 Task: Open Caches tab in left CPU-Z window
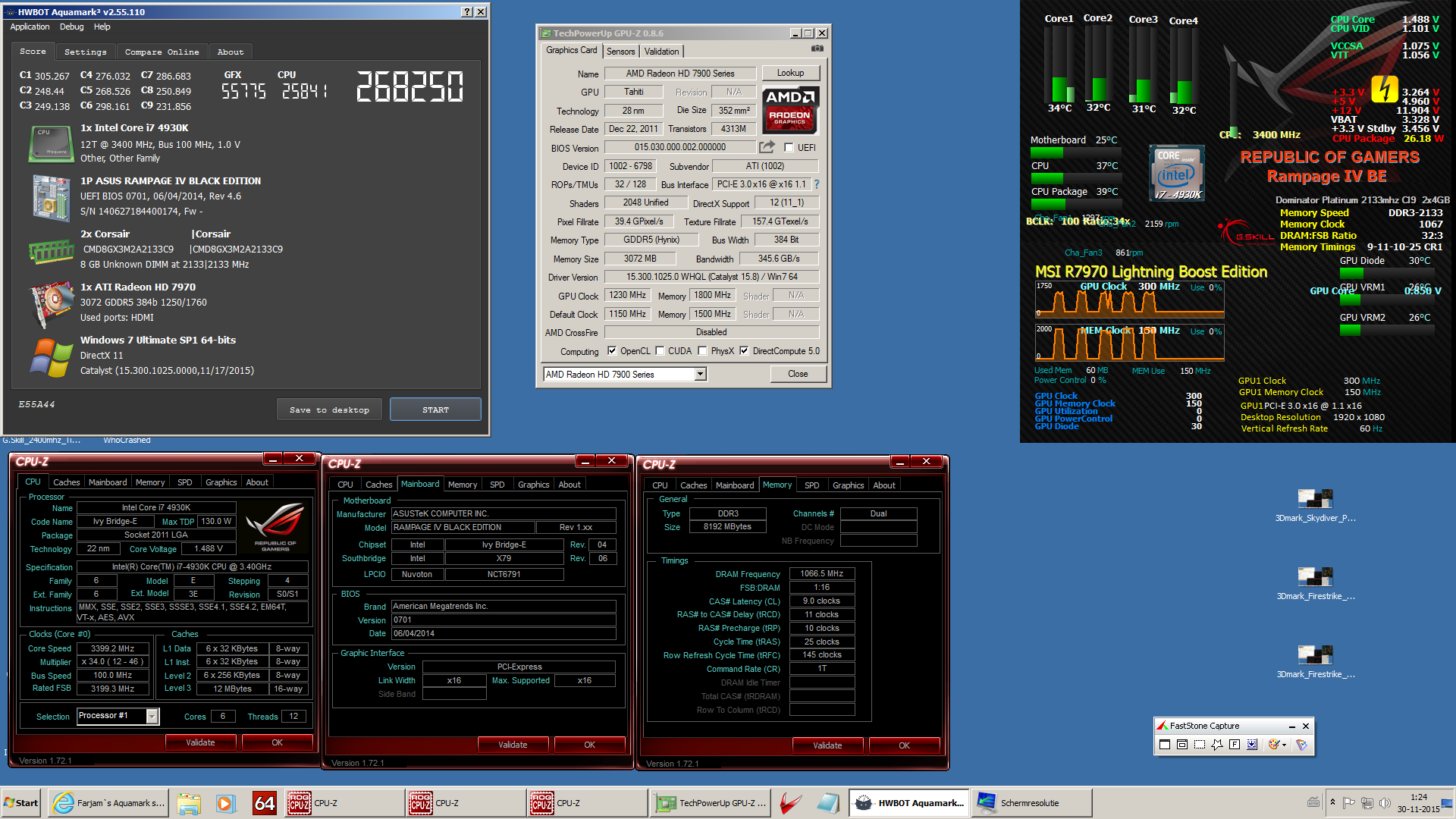tap(67, 482)
